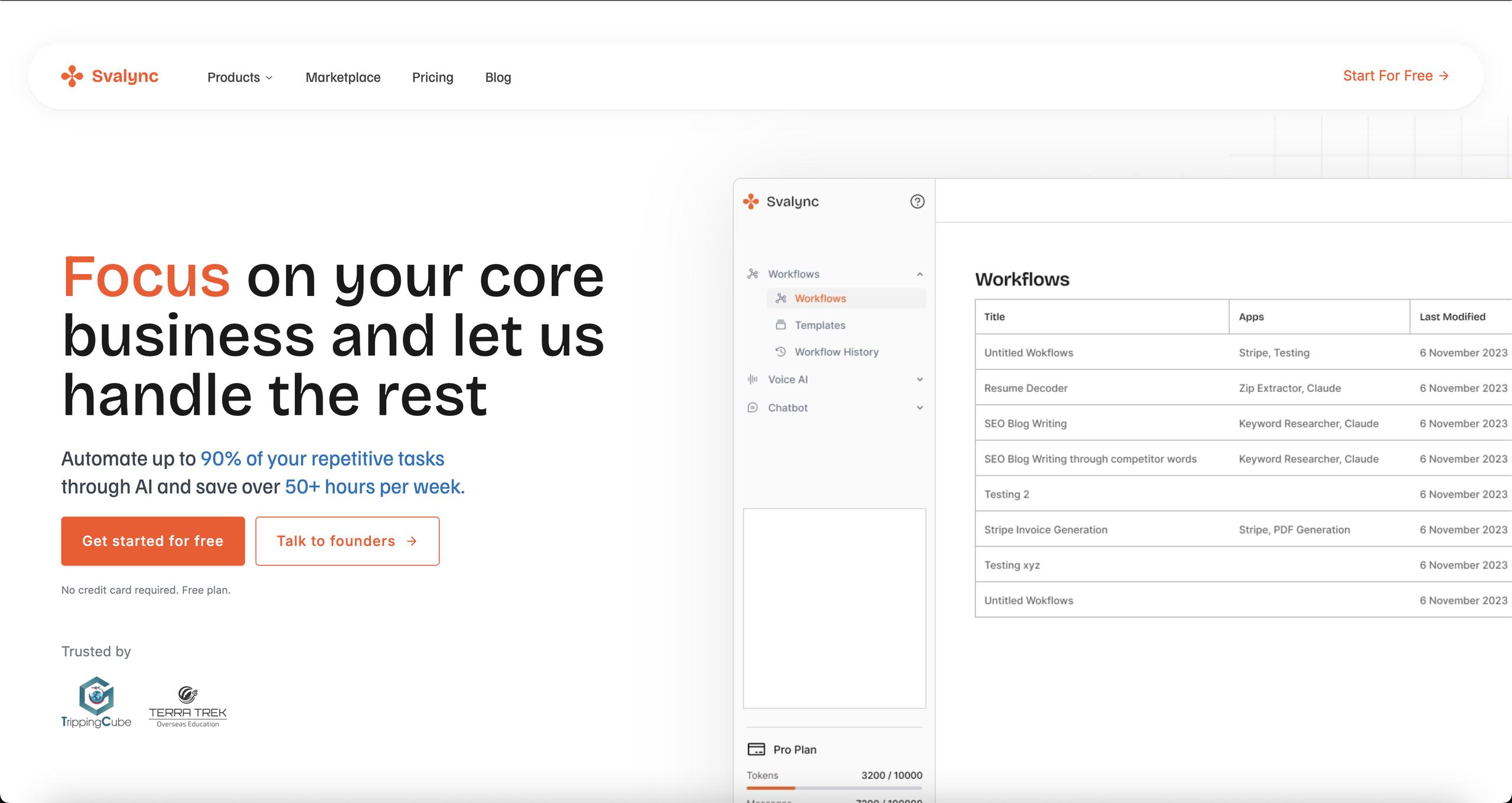
Task: Click the Voice AI waveform icon
Action: [752, 379]
